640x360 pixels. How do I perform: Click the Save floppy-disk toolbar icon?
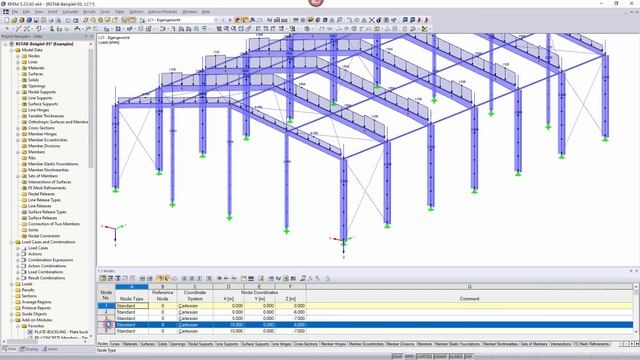(x=36, y=20)
